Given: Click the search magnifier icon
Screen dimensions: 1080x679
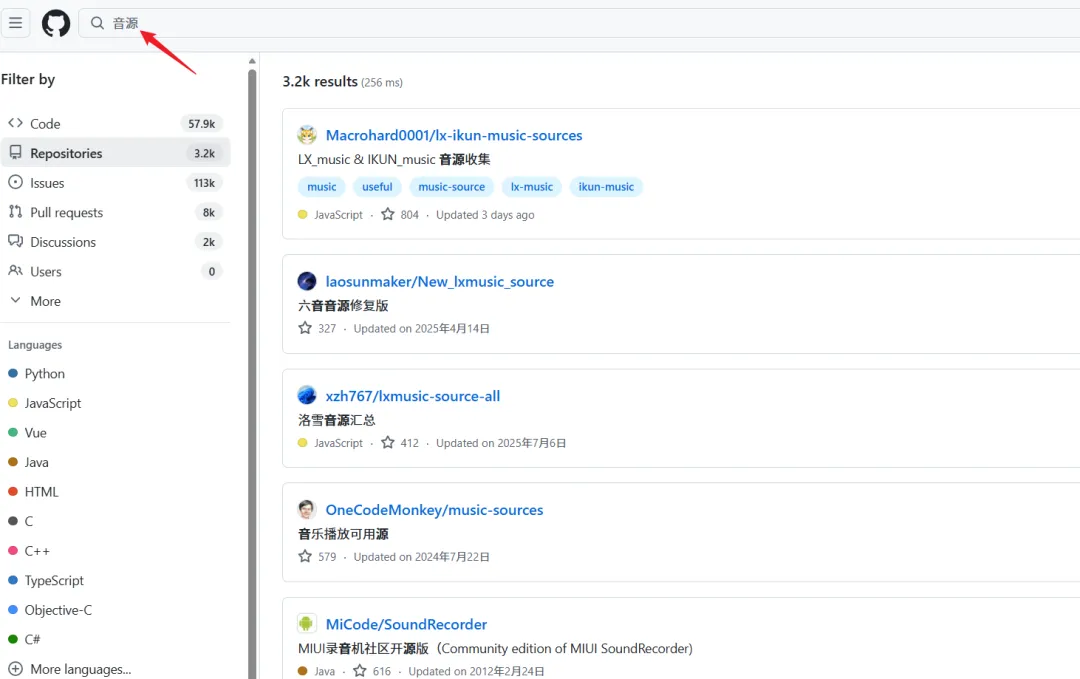Looking at the screenshot, I should tap(97, 23).
